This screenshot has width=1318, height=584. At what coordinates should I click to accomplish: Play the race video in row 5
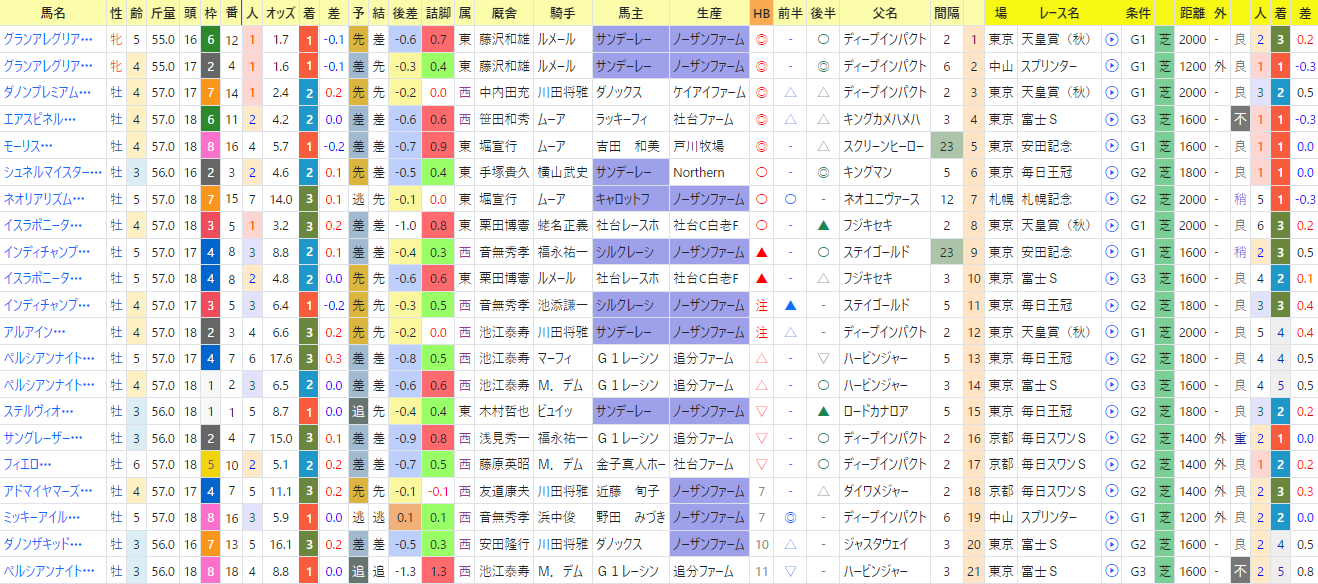(1112, 145)
